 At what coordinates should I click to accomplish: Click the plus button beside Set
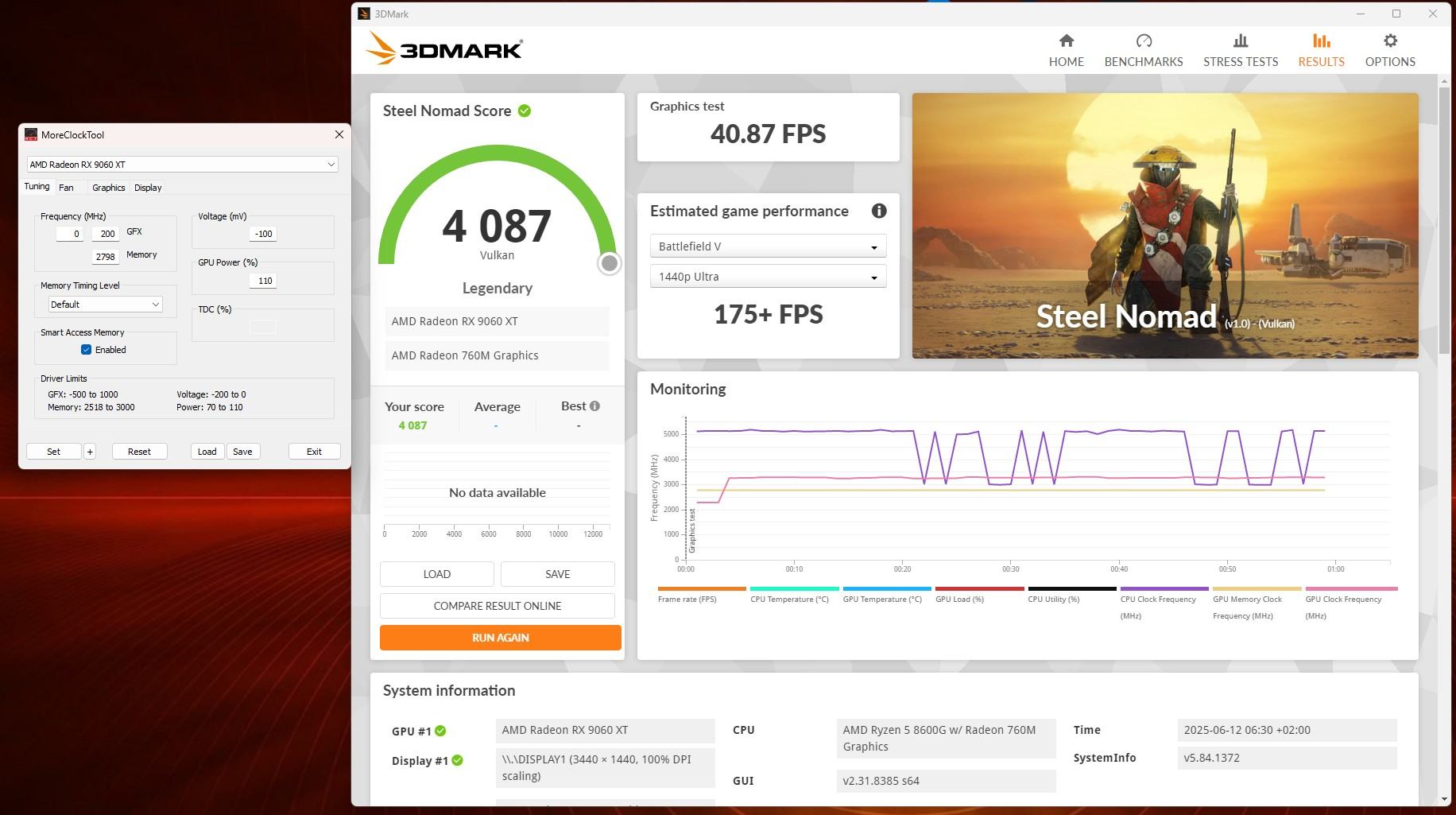90,452
